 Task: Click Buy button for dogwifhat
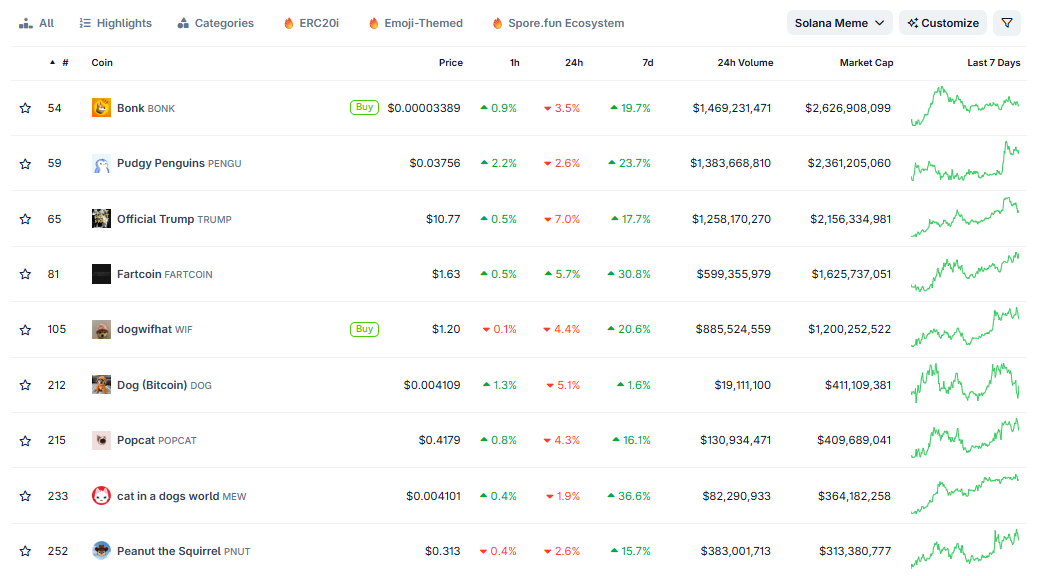tap(364, 329)
